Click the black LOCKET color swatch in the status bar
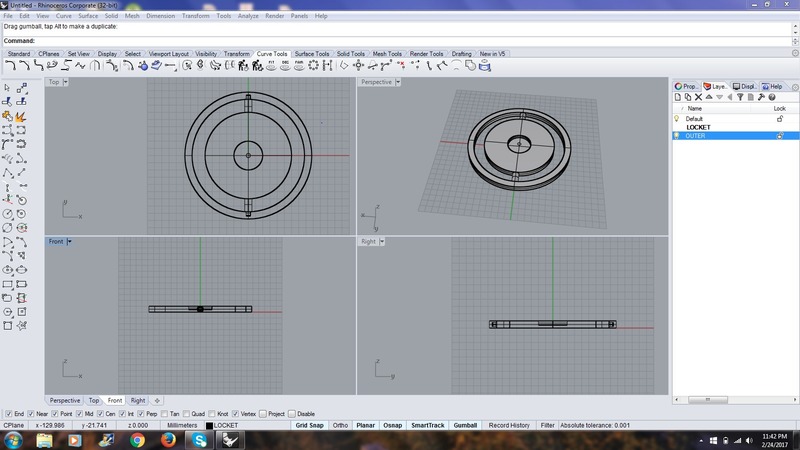 (x=209, y=426)
